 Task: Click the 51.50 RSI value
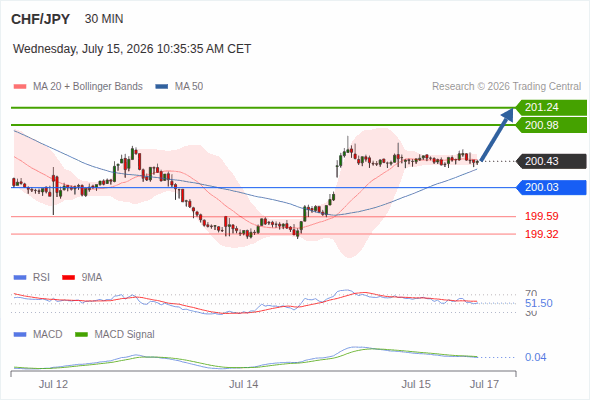pos(539,303)
